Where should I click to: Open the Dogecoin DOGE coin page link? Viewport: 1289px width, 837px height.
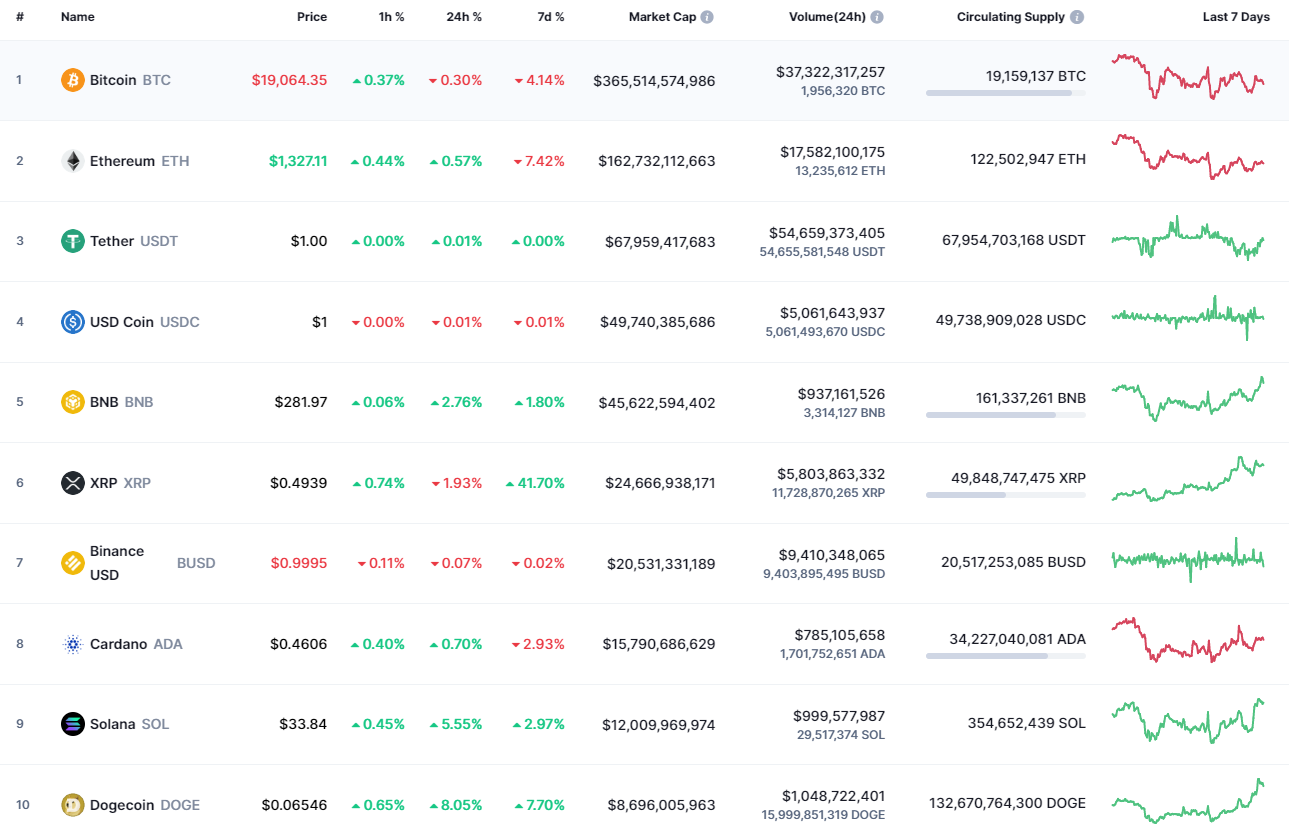(130, 805)
